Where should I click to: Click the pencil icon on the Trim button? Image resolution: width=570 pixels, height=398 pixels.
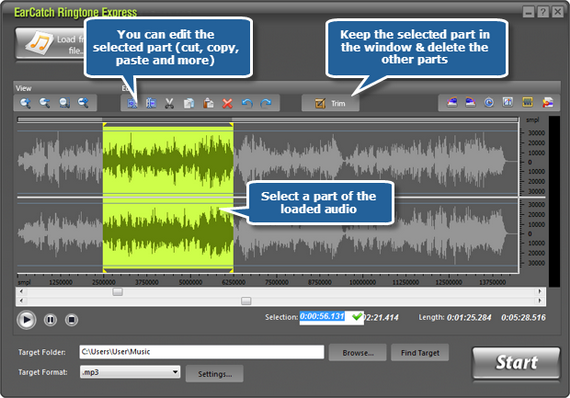[x=320, y=104]
